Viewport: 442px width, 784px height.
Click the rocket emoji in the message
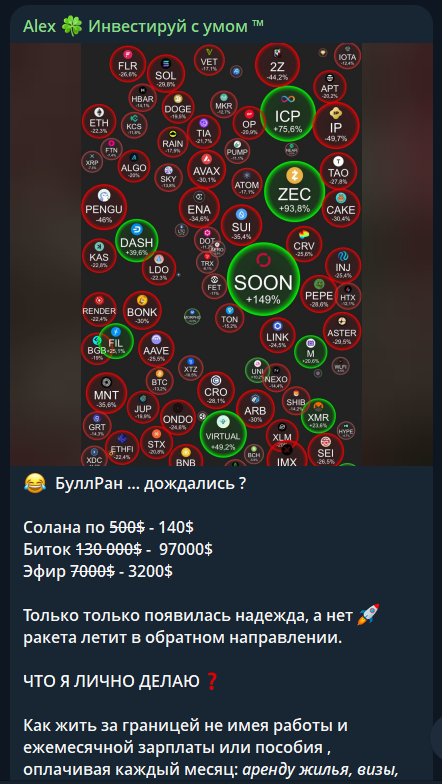(369, 614)
